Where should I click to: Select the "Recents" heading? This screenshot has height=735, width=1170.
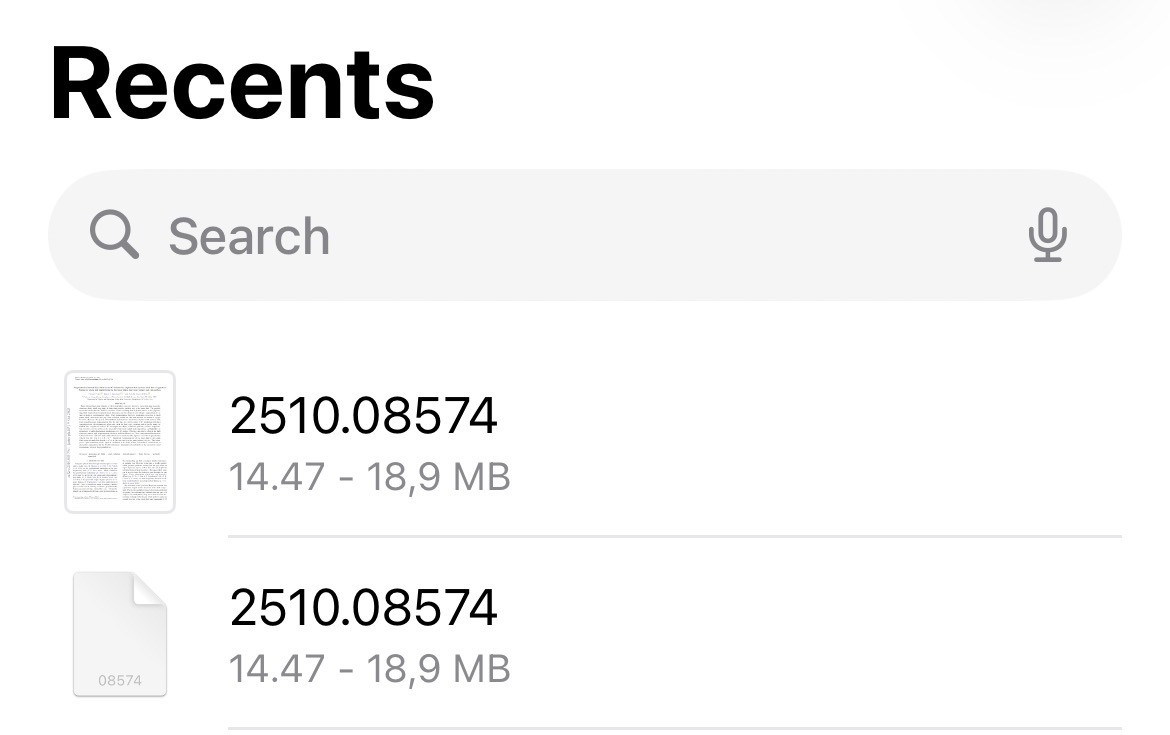[242, 84]
